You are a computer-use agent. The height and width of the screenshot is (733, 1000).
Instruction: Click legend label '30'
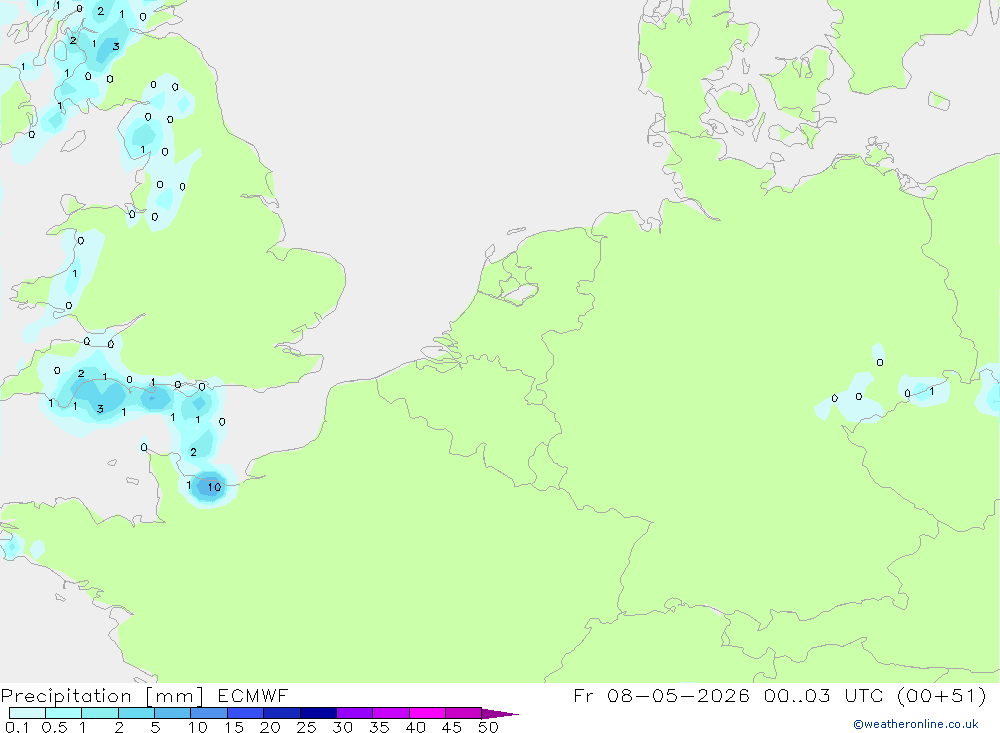tap(342, 727)
